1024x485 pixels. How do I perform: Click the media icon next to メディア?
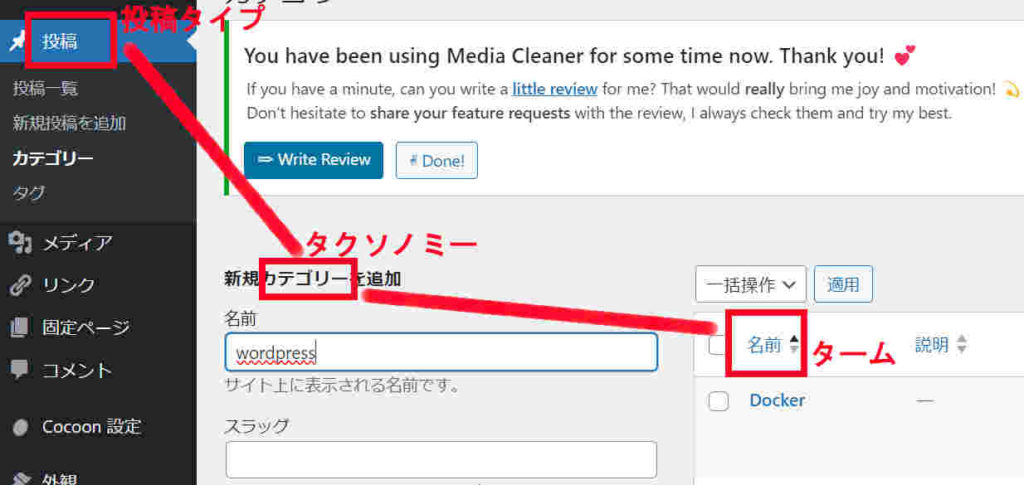[19, 243]
